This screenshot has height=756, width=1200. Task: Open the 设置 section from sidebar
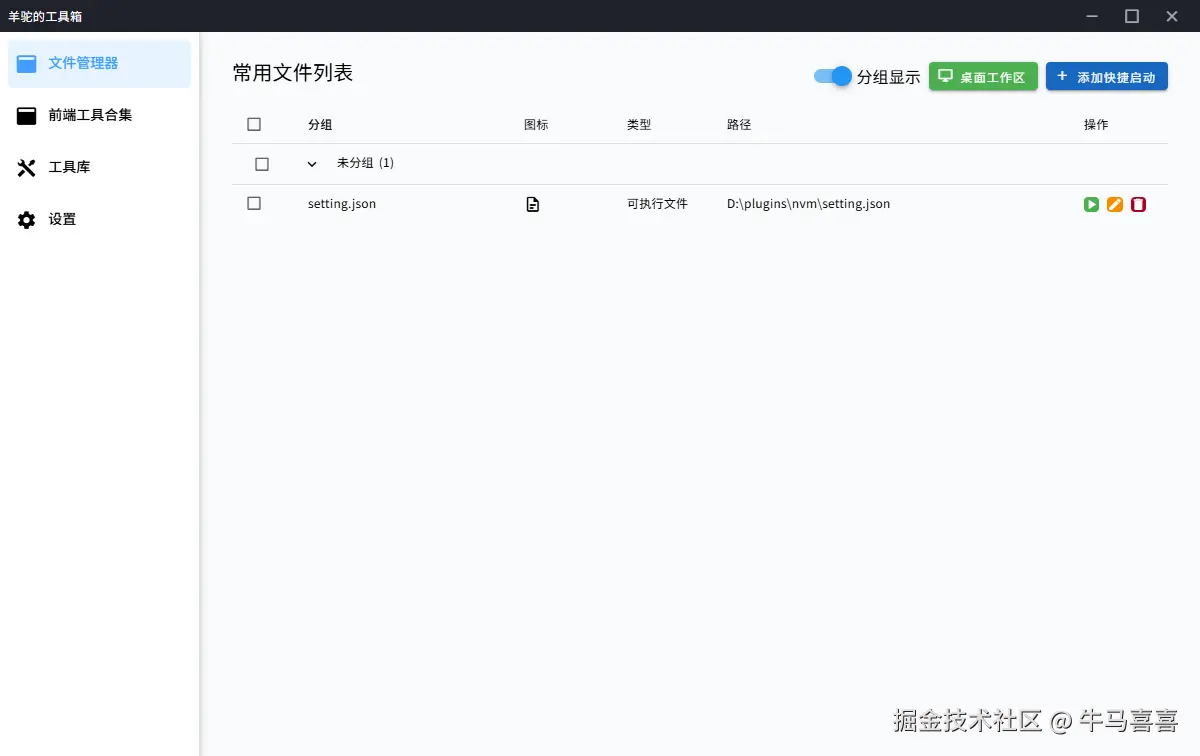[x=61, y=219]
